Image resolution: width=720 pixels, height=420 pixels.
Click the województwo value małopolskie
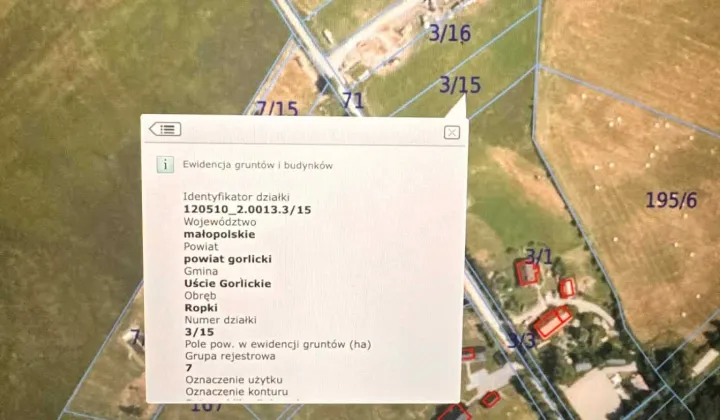click(x=219, y=234)
